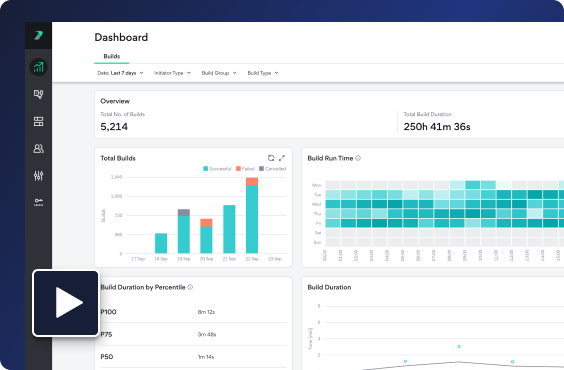Play the dashboard video
This screenshot has width=564, height=370.
click(66, 303)
